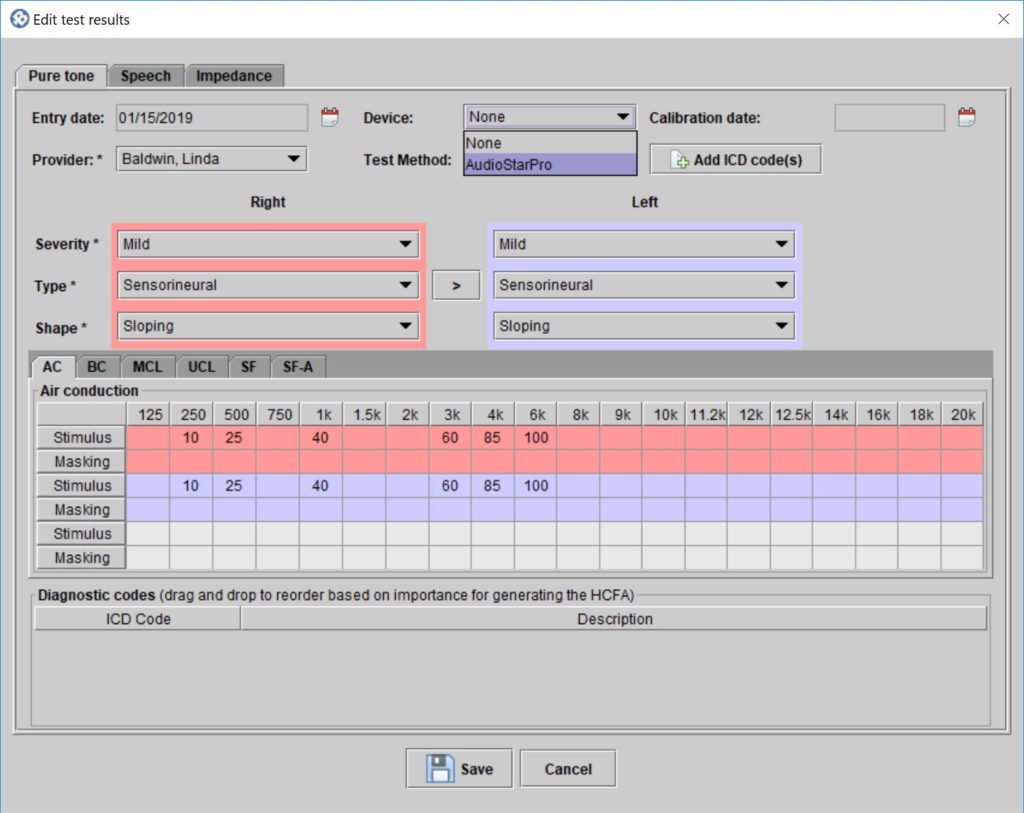Click the right ear 1k Stimulus cell showing 40
Viewport: 1024px width, 813px height.
coord(320,437)
